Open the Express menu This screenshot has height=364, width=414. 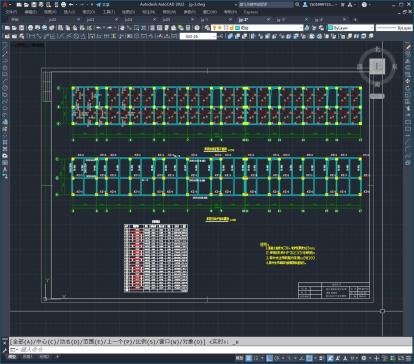pyautogui.click(x=251, y=12)
